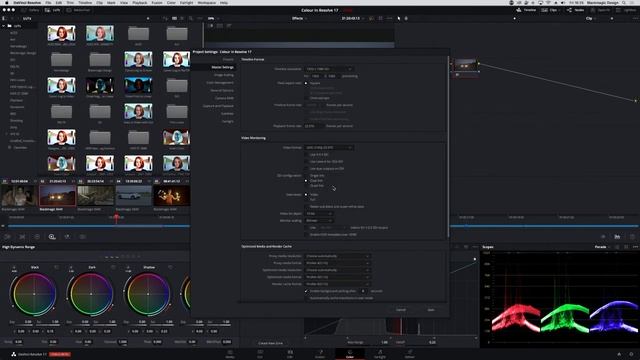Select Cinemascope pixel aspect ratio
Image resolution: width=640 pixels, height=360 pixels.
[306, 98]
